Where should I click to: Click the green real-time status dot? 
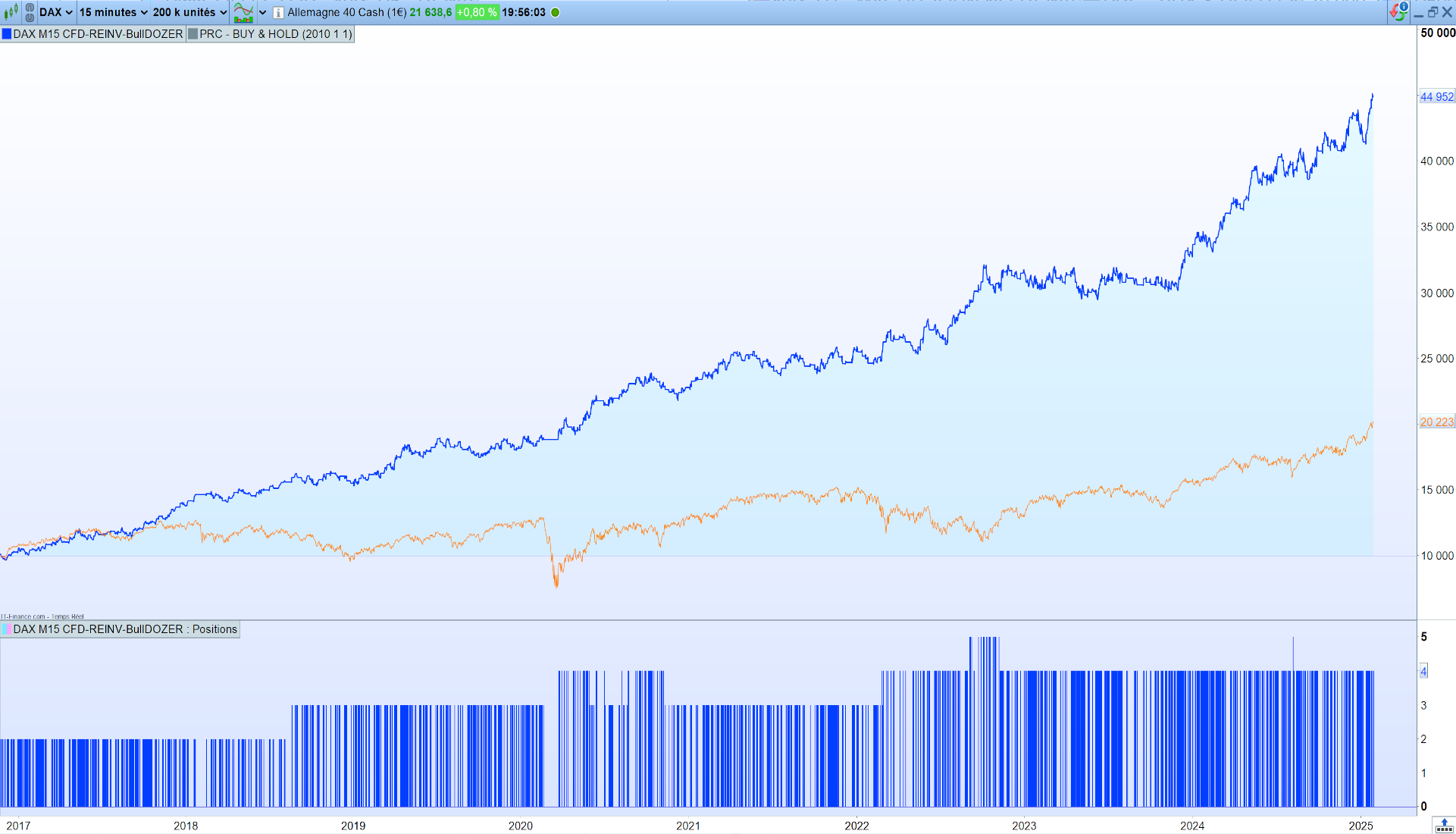pos(556,12)
